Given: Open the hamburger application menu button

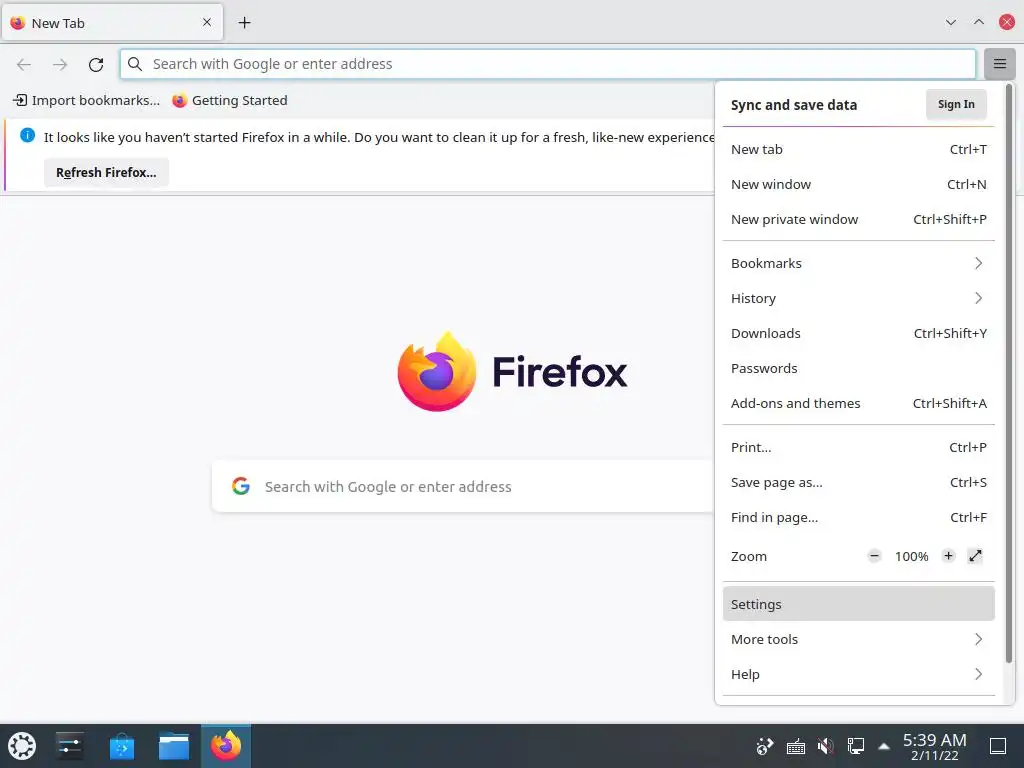Looking at the screenshot, I should coord(999,64).
